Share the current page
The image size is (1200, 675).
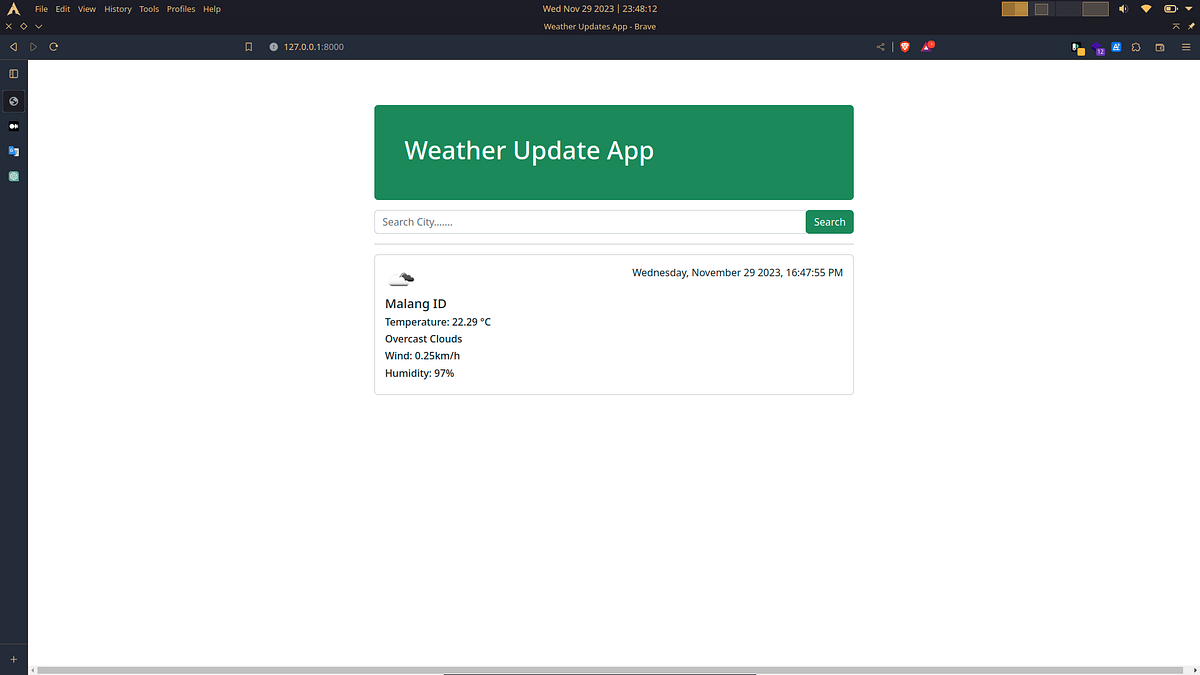click(x=880, y=46)
